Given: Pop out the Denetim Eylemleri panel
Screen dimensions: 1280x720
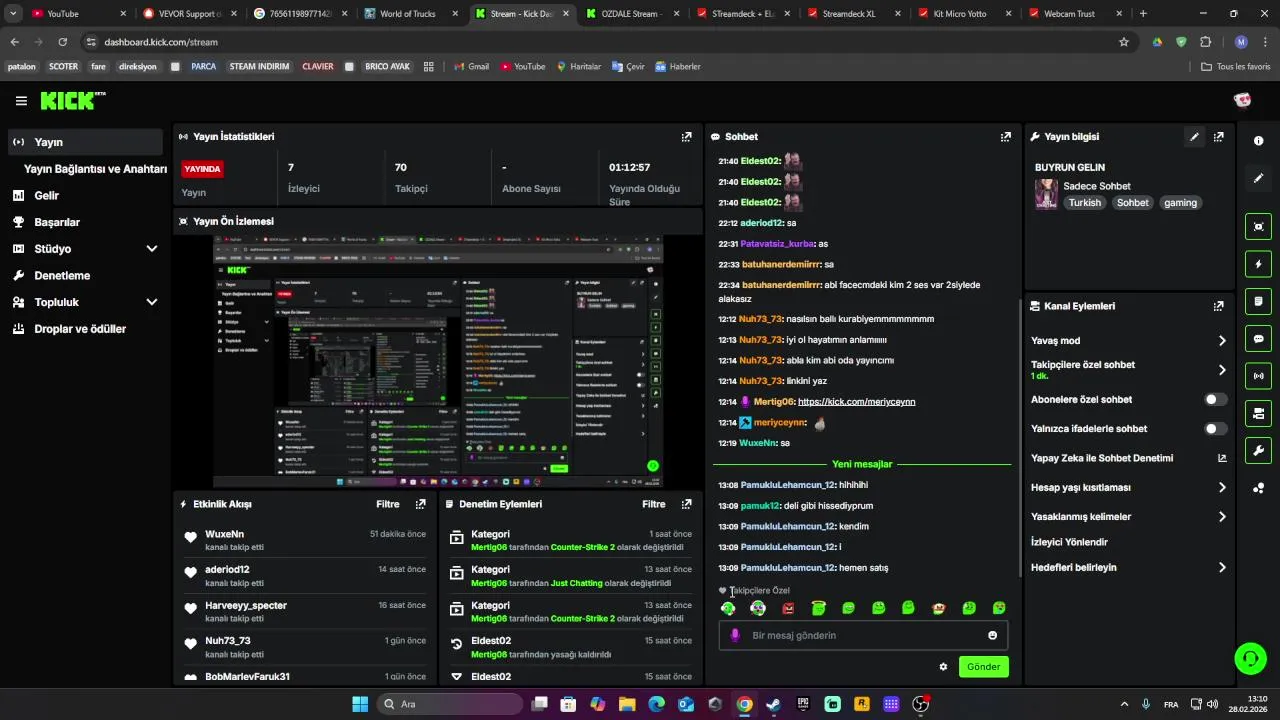Looking at the screenshot, I should (686, 504).
